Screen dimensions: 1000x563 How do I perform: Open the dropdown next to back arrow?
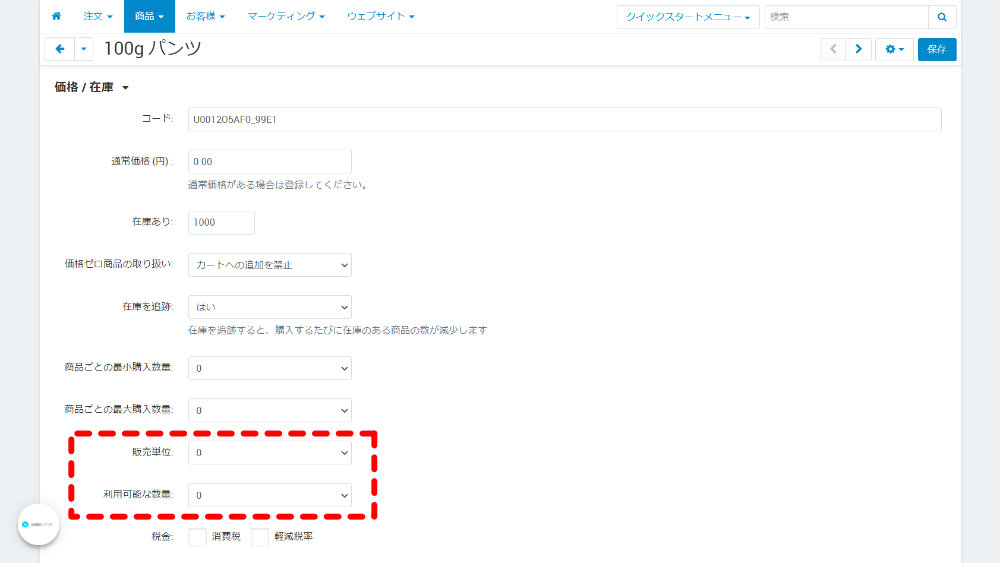[84, 49]
